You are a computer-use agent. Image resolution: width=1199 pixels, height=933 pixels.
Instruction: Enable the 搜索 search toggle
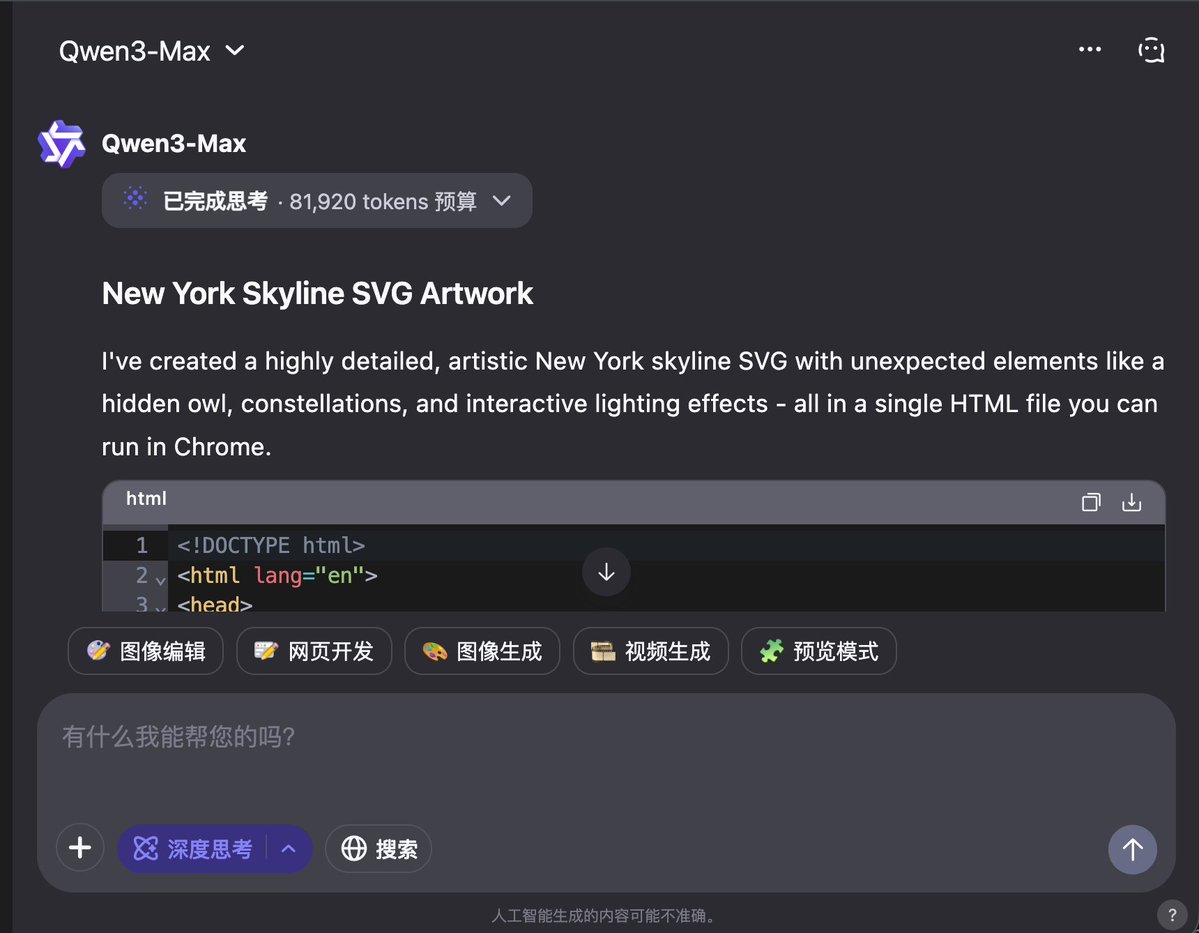tap(378, 848)
